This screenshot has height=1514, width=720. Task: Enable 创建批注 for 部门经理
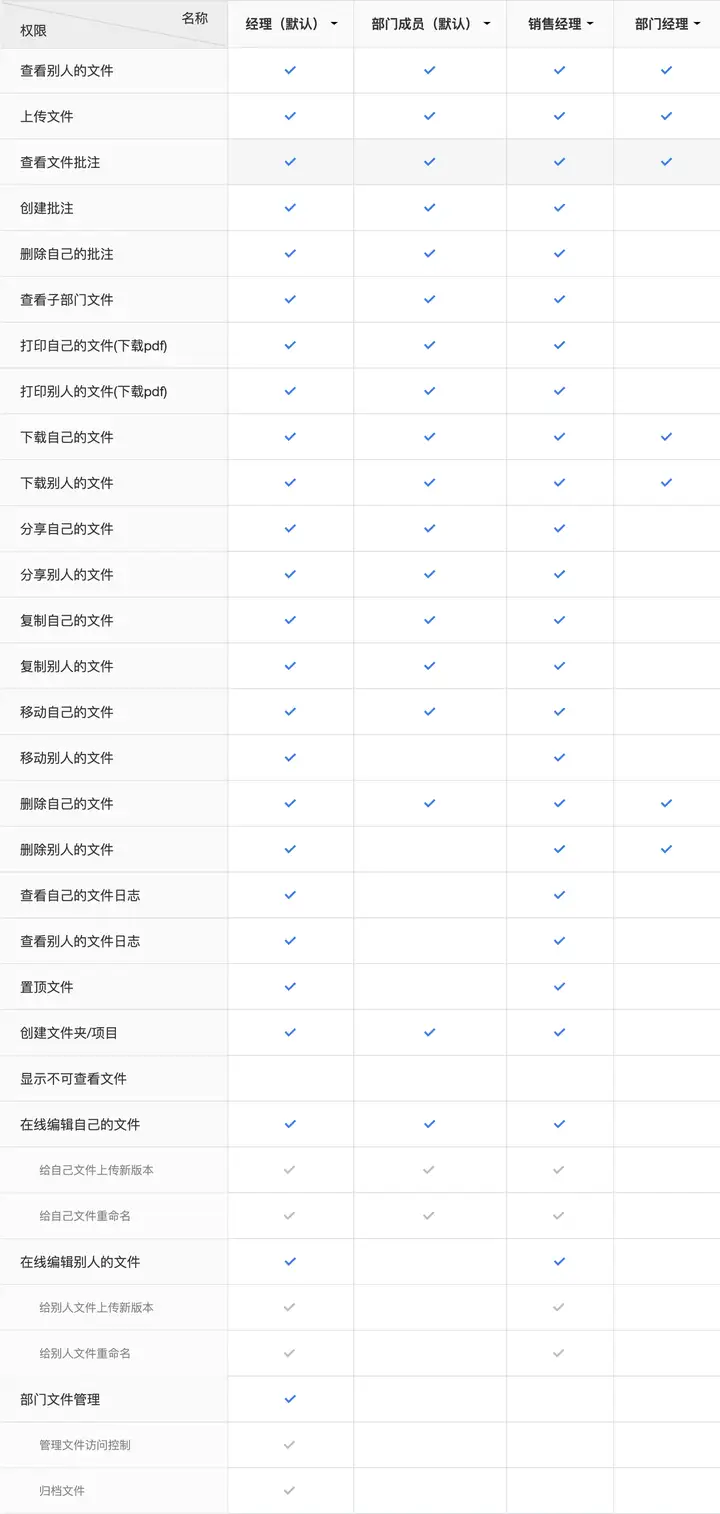click(666, 208)
